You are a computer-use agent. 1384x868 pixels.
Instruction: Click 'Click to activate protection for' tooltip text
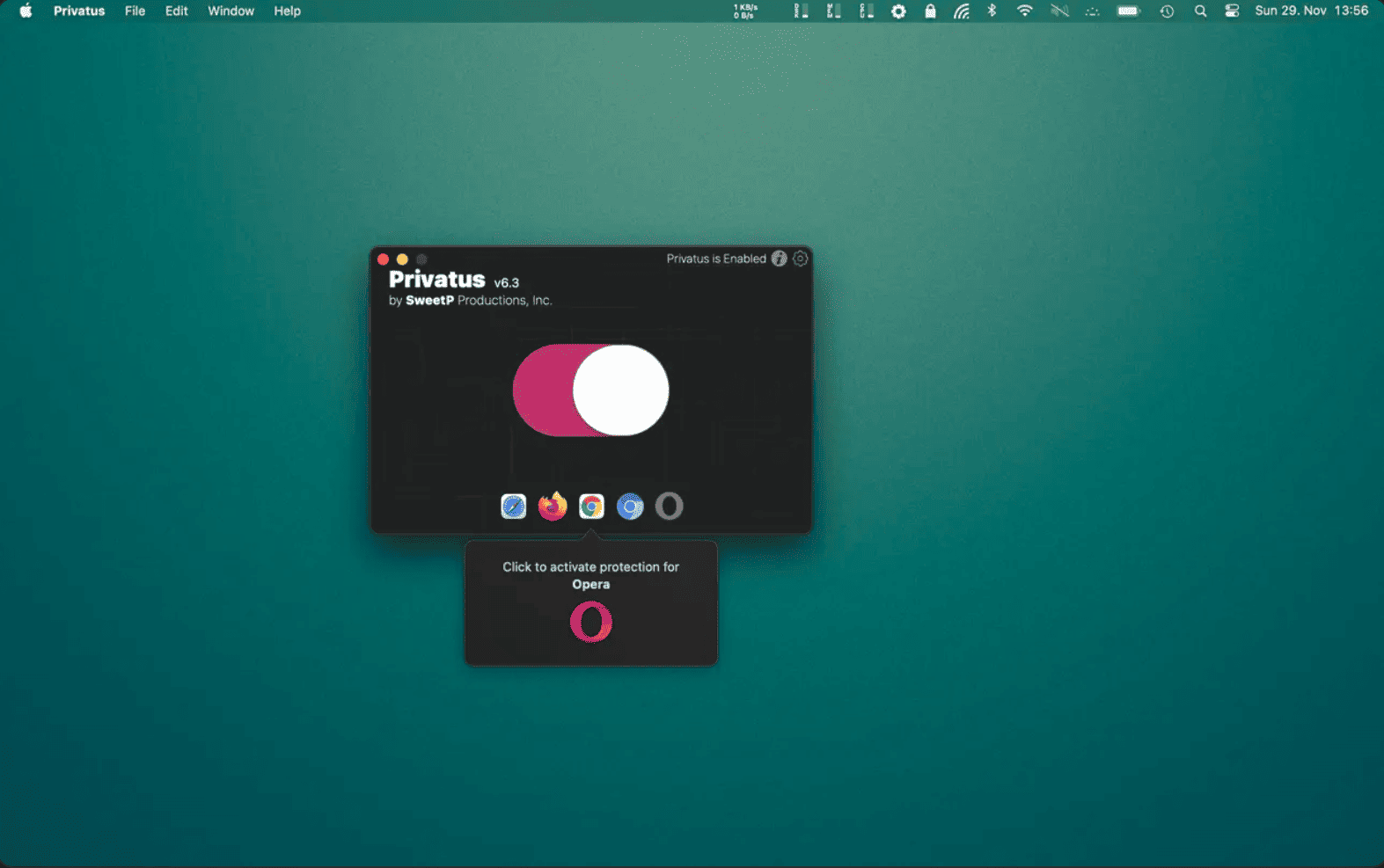pos(591,567)
